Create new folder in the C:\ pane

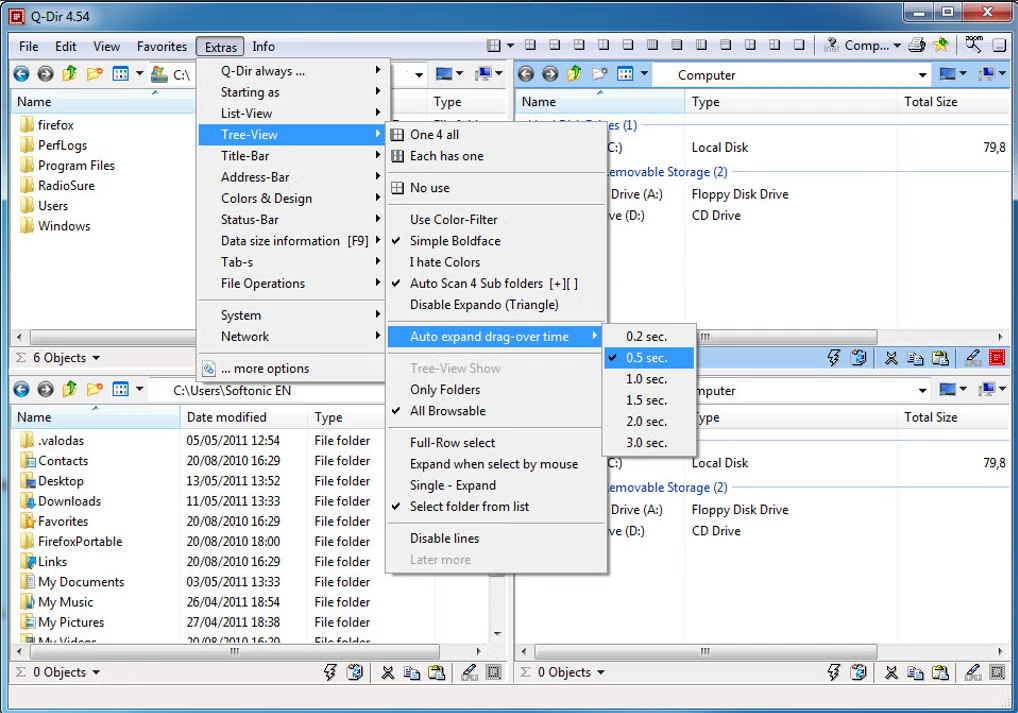point(95,74)
